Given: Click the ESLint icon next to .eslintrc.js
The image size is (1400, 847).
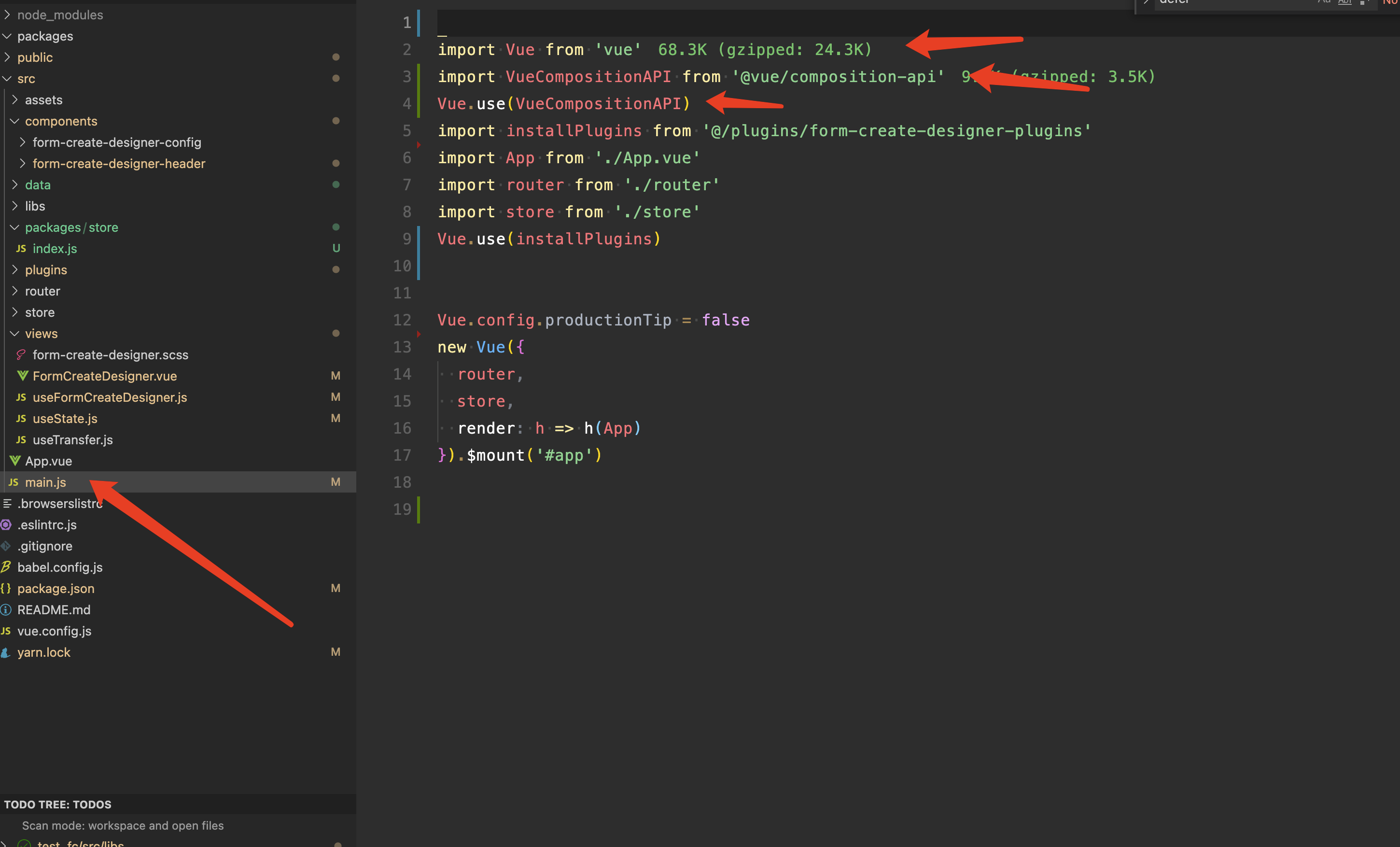Looking at the screenshot, I should pyautogui.click(x=6, y=525).
